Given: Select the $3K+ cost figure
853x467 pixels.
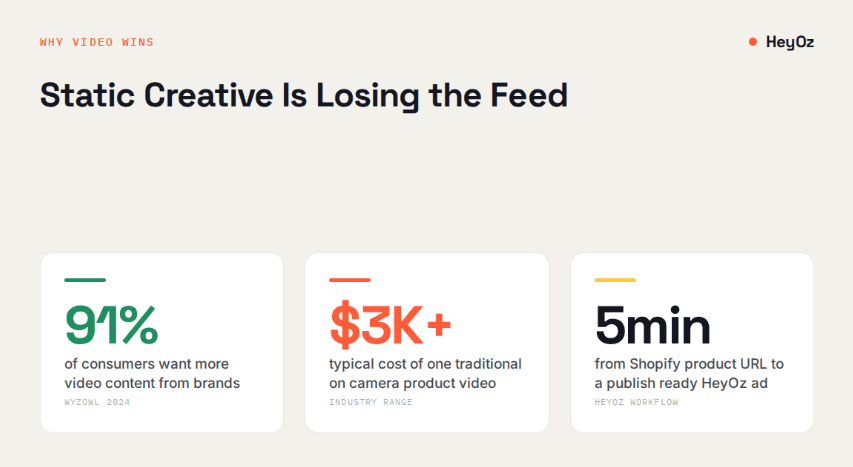Looking at the screenshot, I should pos(390,325).
